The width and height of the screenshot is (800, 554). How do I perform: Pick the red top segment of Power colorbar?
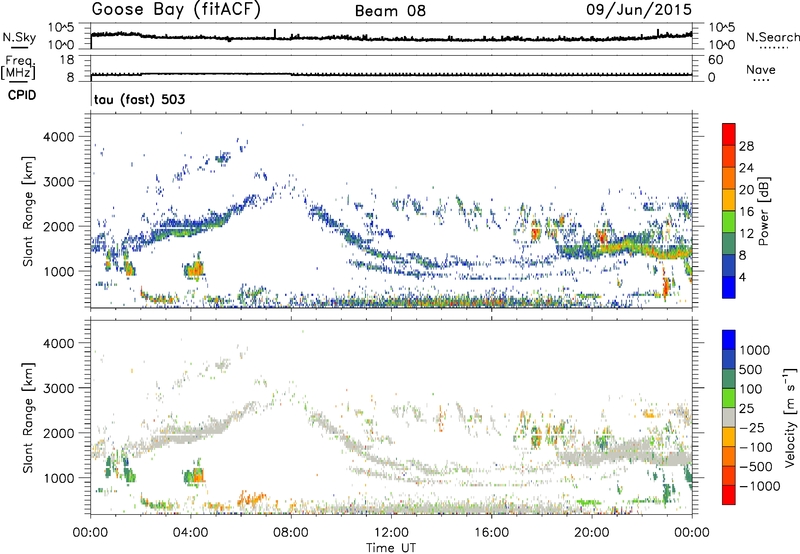click(729, 134)
